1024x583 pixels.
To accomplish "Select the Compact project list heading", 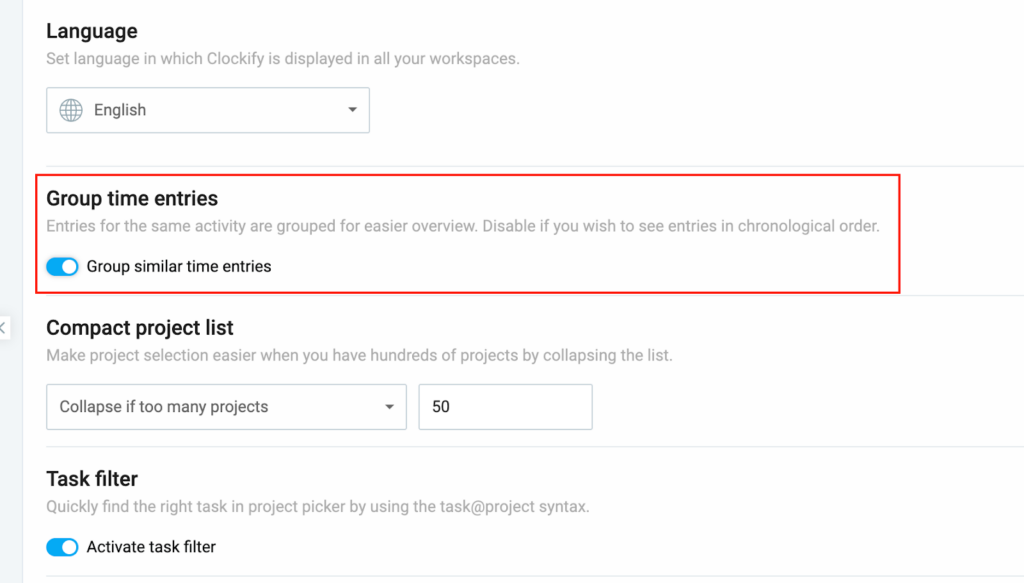I will (140, 328).
